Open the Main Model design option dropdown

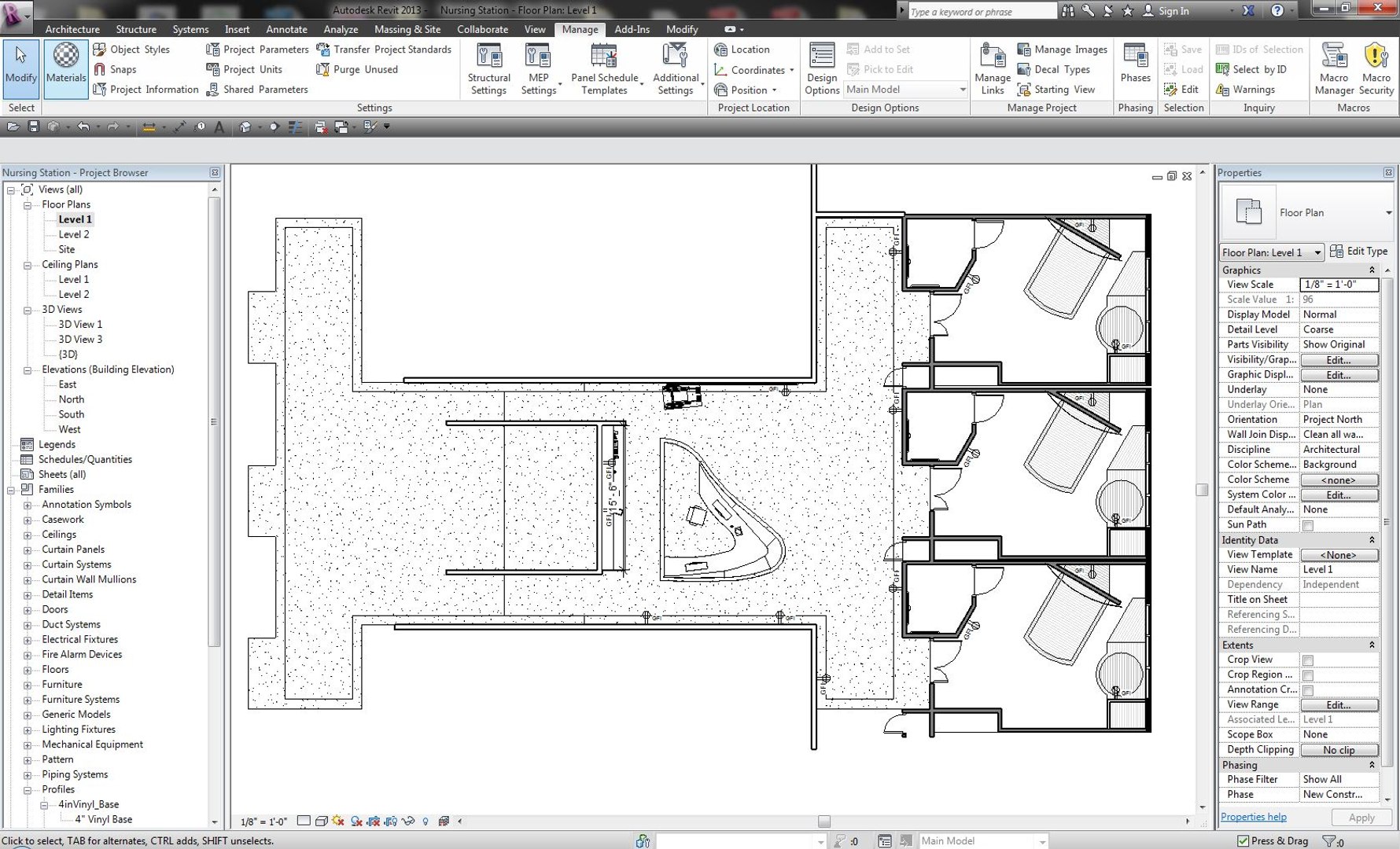tap(906, 90)
